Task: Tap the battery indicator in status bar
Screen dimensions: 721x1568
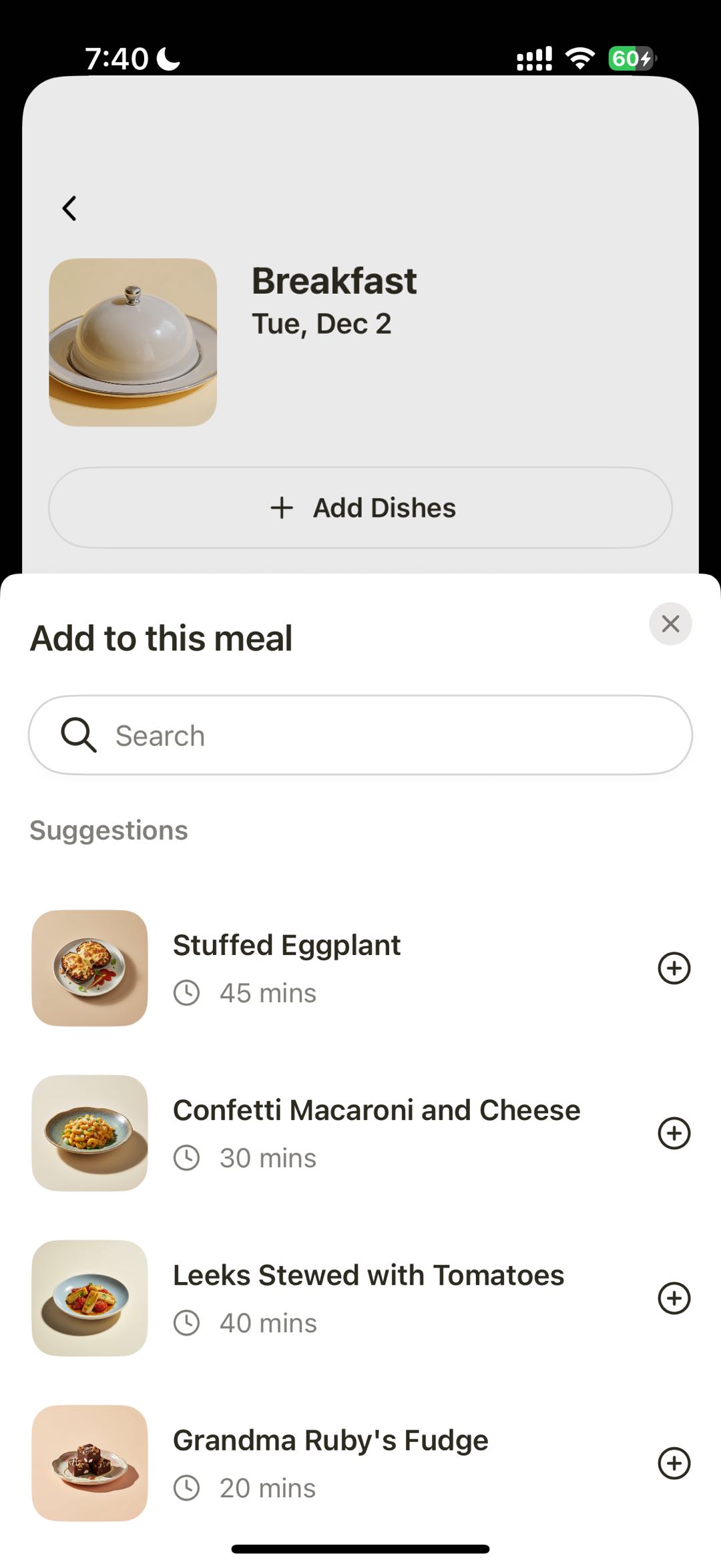Action: click(x=631, y=59)
